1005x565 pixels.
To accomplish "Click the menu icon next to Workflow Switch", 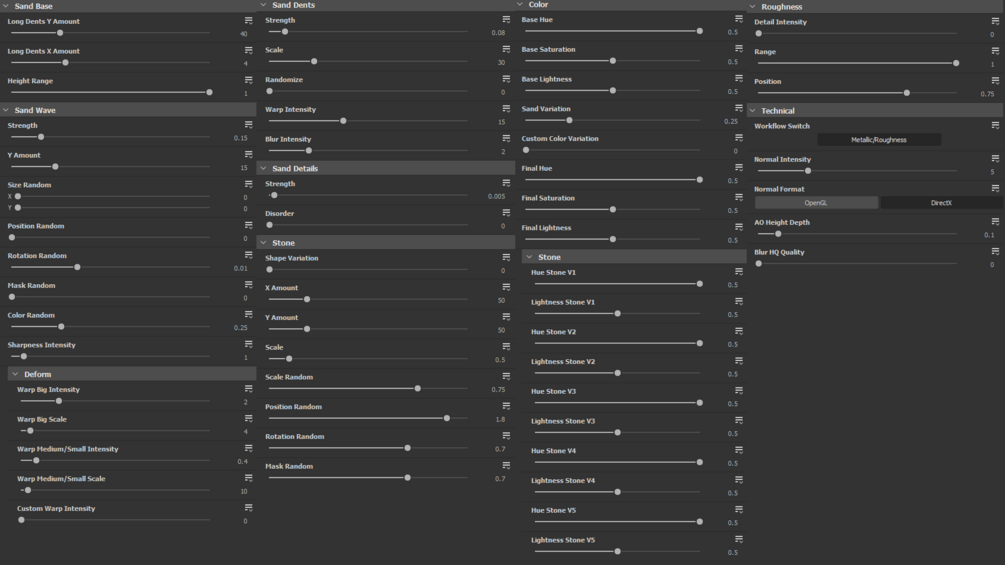I will coord(995,126).
